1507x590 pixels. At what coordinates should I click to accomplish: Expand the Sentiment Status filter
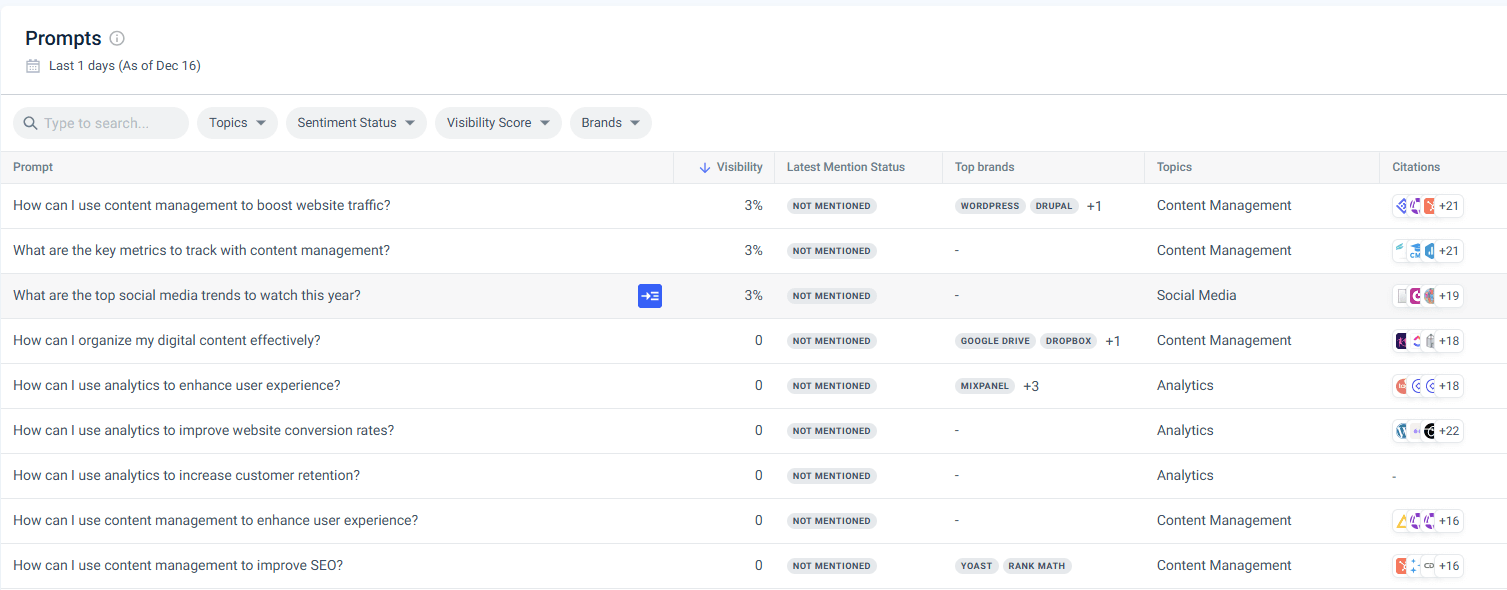point(356,123)
